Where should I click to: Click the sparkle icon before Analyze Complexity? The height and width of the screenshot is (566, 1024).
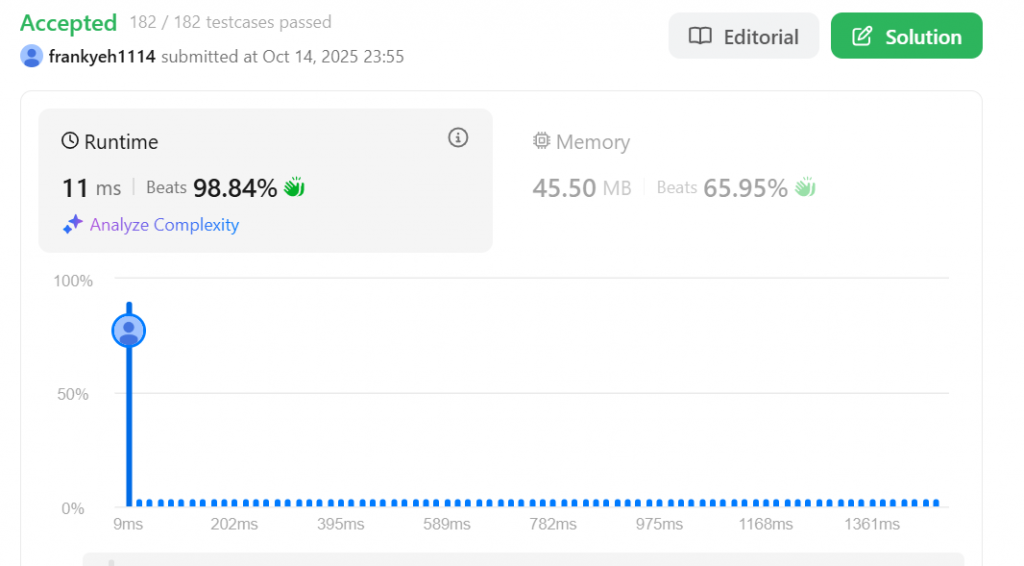pyautogui.click(x=72, y=225)
